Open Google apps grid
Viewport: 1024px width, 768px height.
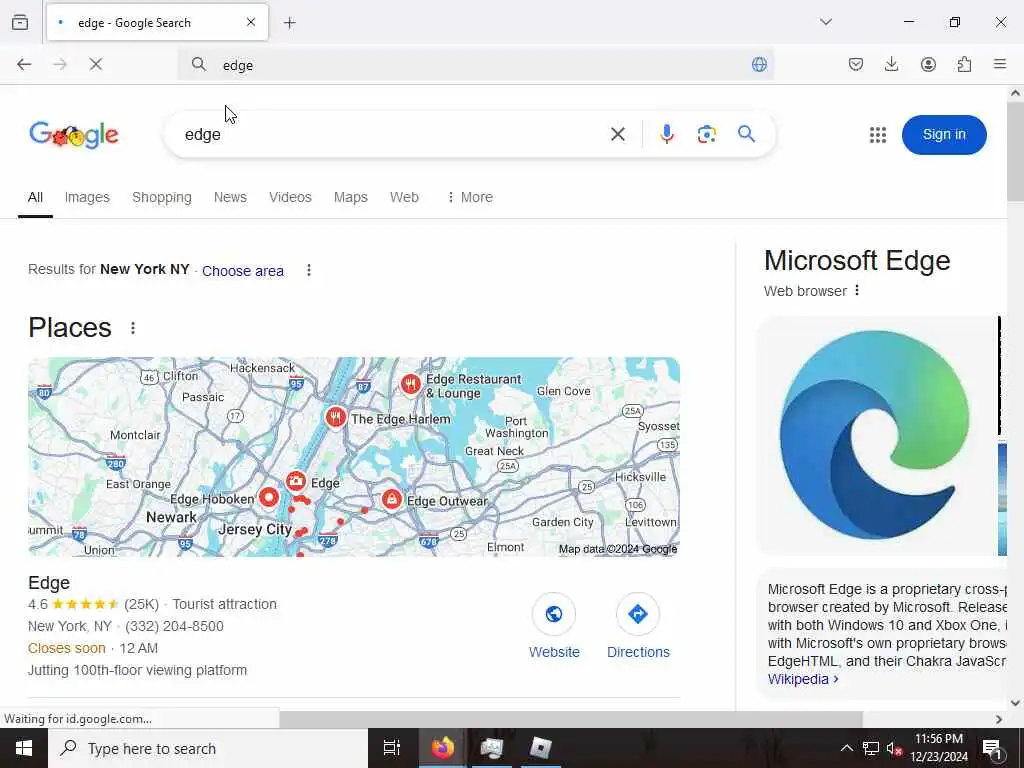coord(878,135)
